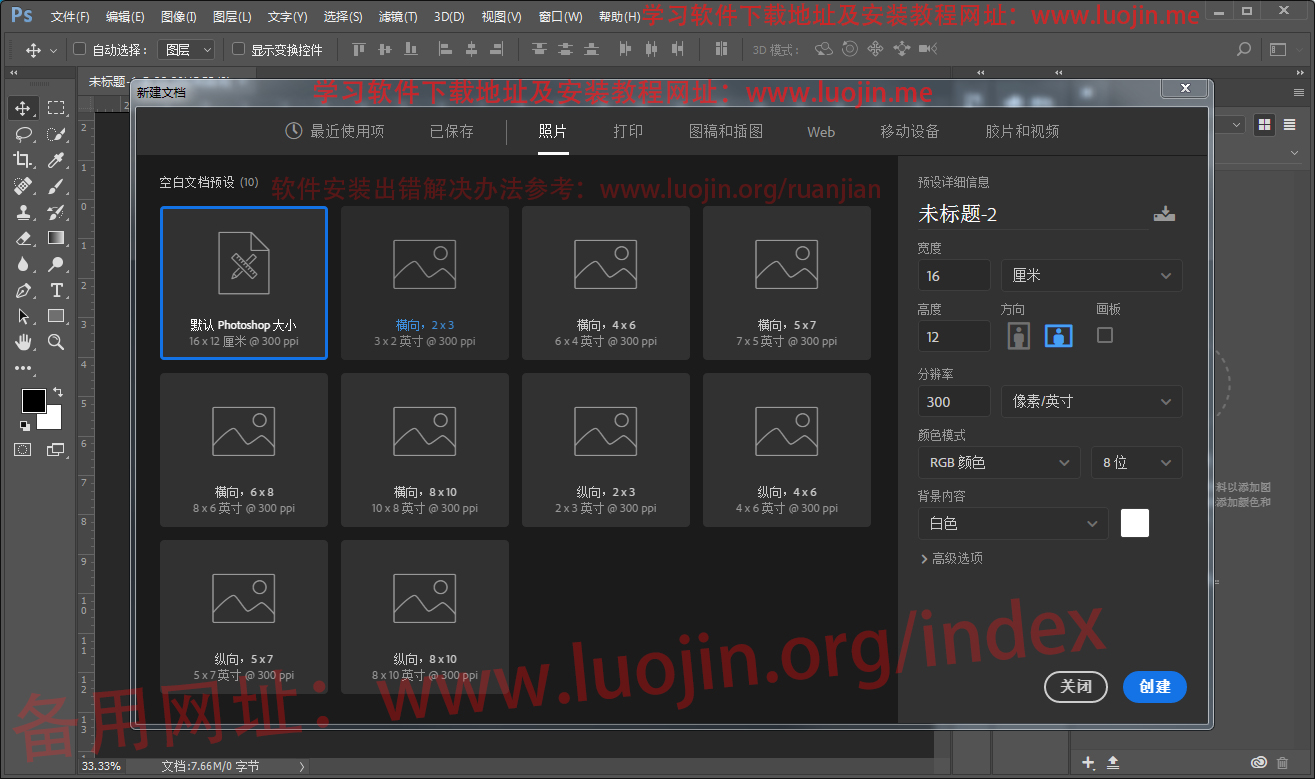Select the Move tool in the toolbox
Screen dimensions: 1315x779
point(23,108)
